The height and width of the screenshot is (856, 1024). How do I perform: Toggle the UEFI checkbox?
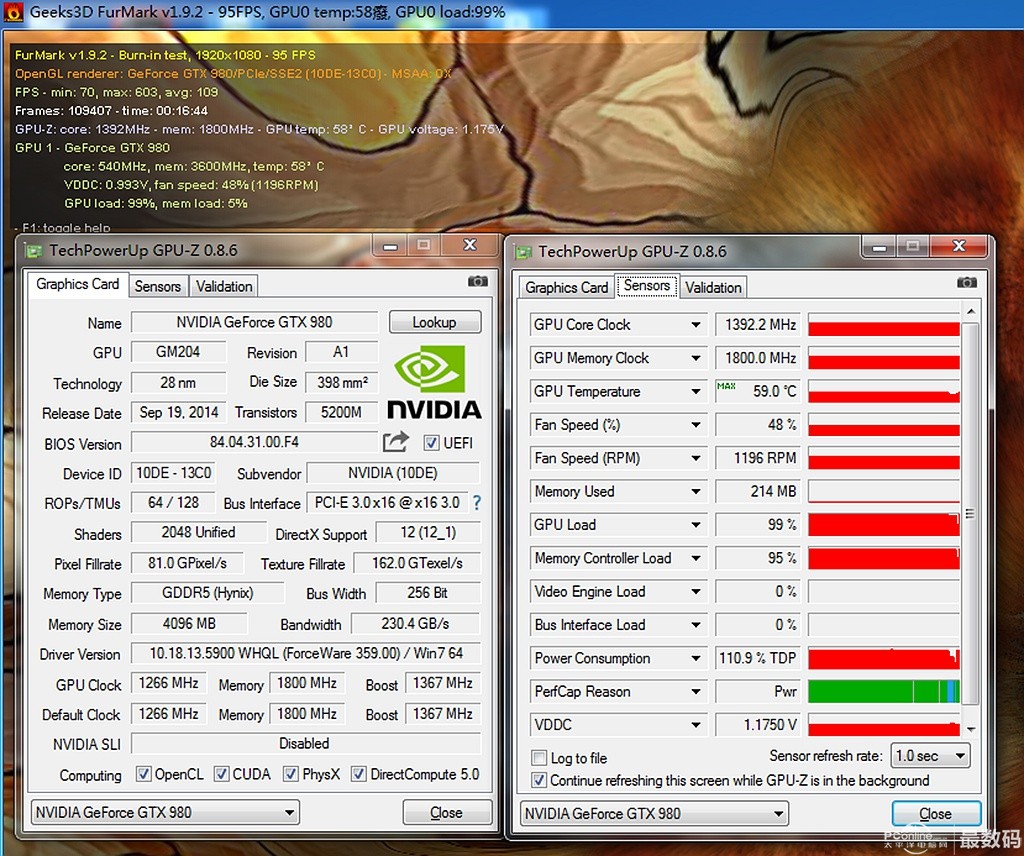click(431, 443)
